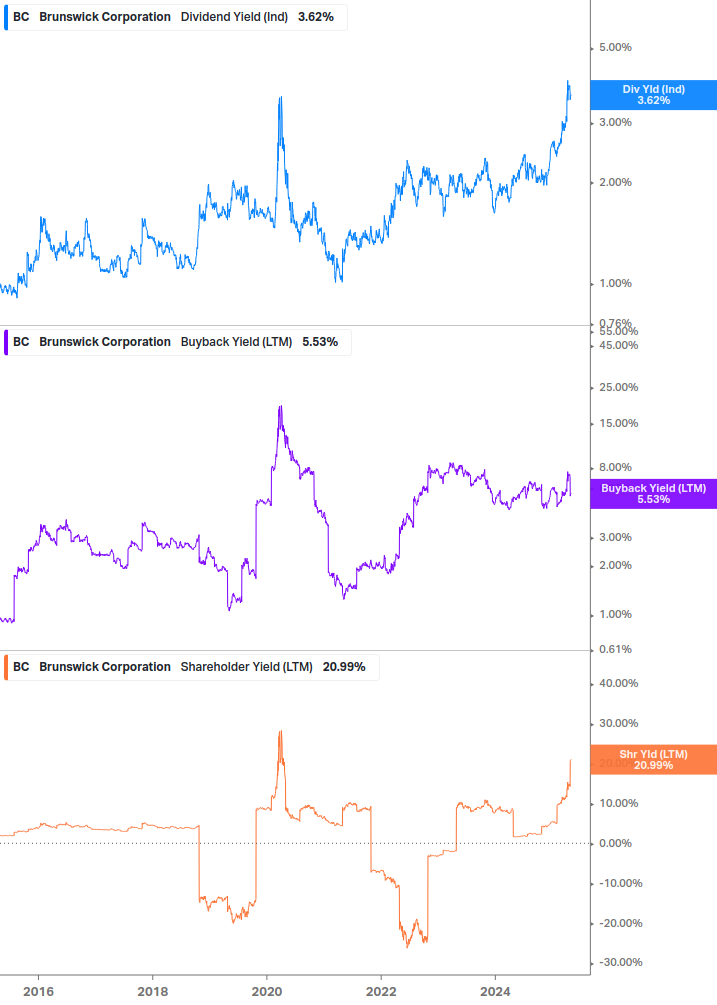Click the 20.99% value in shareholder legend
The width and height of the screenshot is (717, 1005).
point(344,667)
